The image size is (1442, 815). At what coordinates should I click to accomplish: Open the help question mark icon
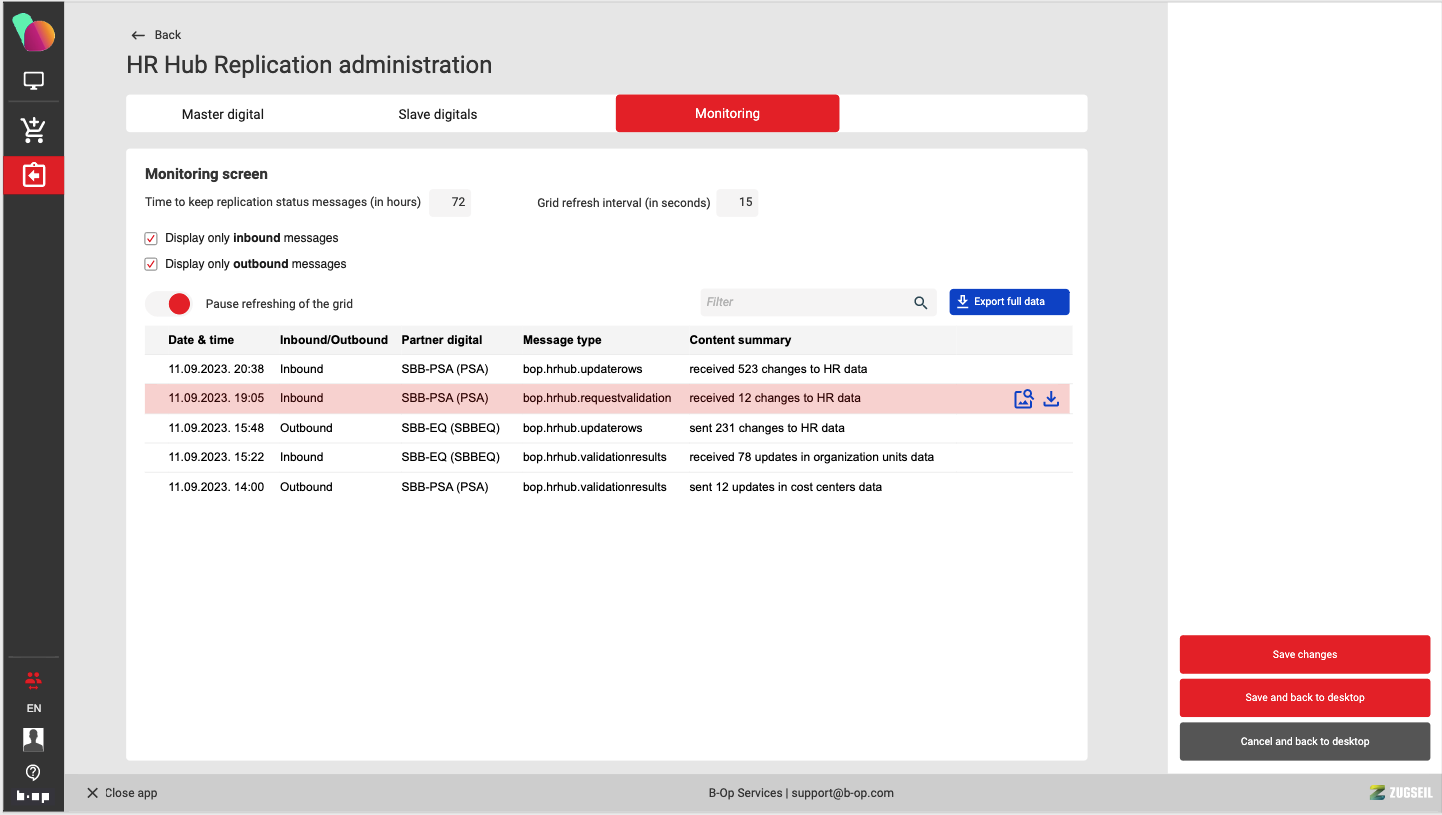[x=33, y=772]
